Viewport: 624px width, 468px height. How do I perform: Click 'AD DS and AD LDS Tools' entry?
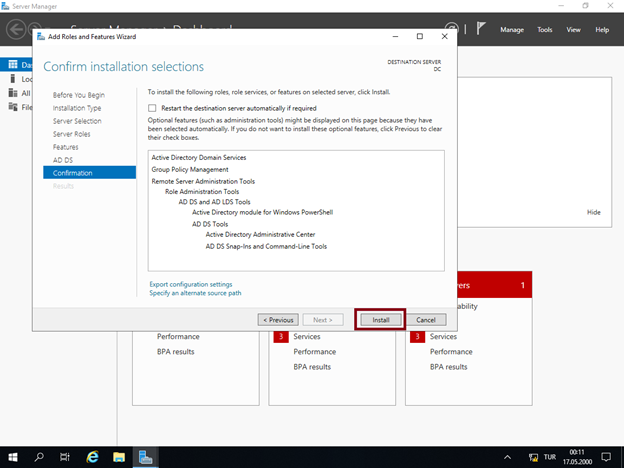click(214, 202)
